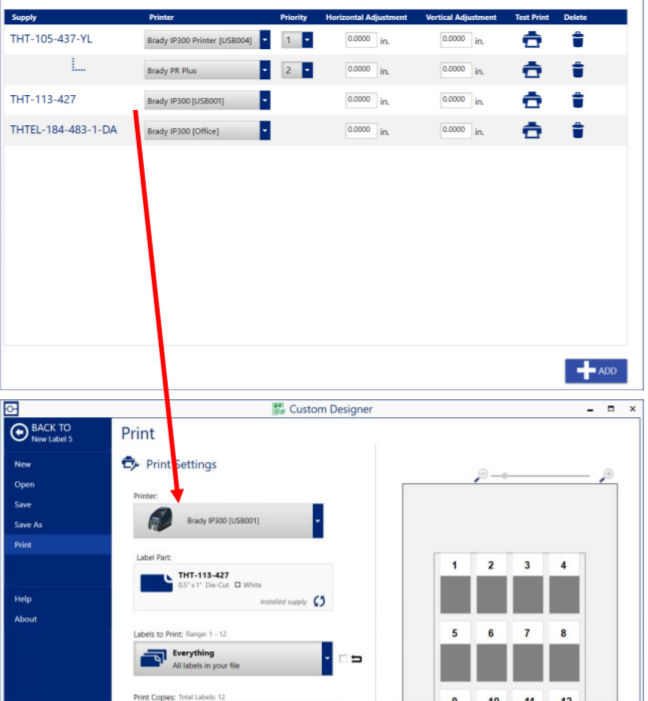Expand the Print Settings printer dropdown

click(318, 521)
